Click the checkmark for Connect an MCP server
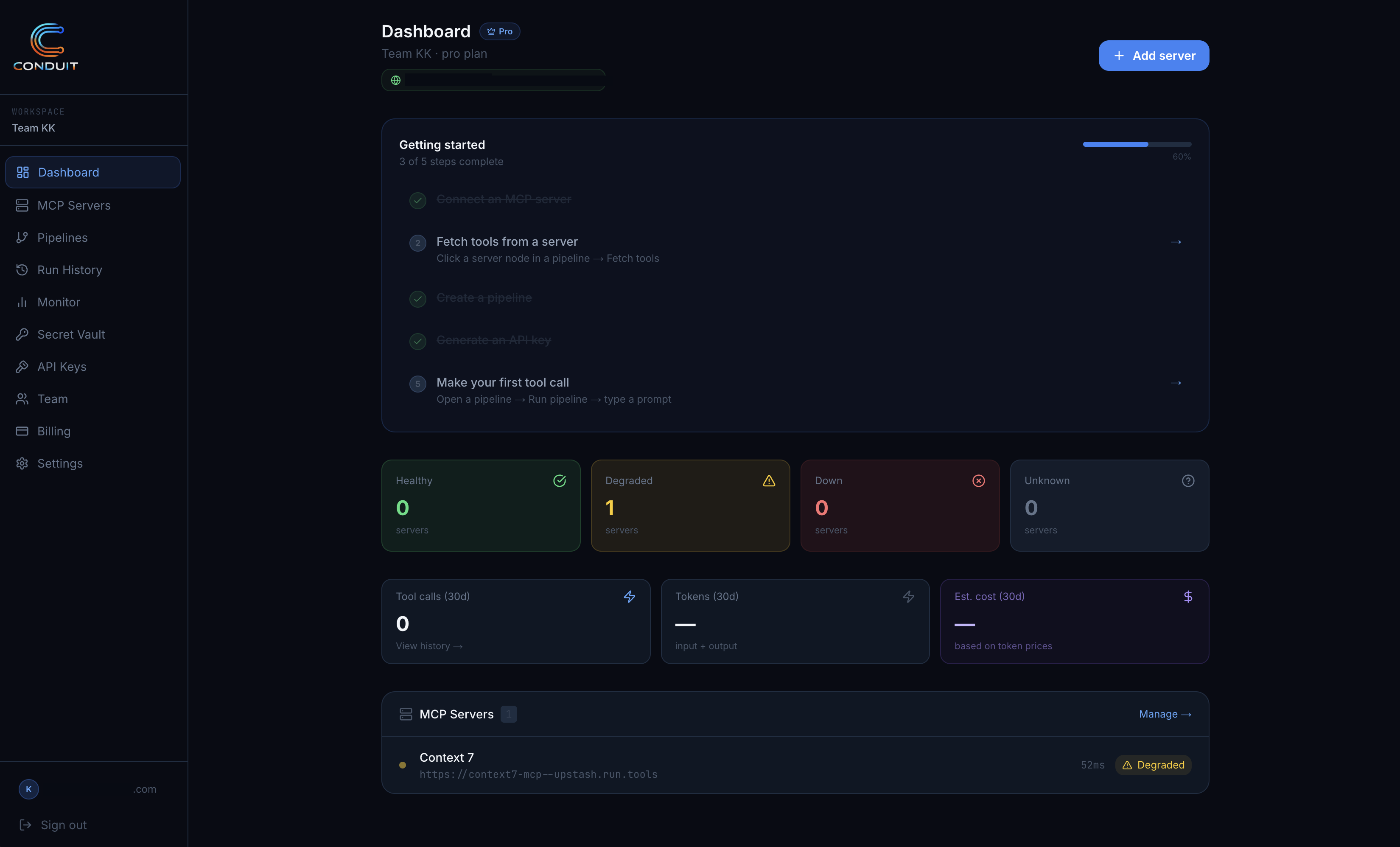This screenshot has width=1400, height=847. tap(417, 200)
